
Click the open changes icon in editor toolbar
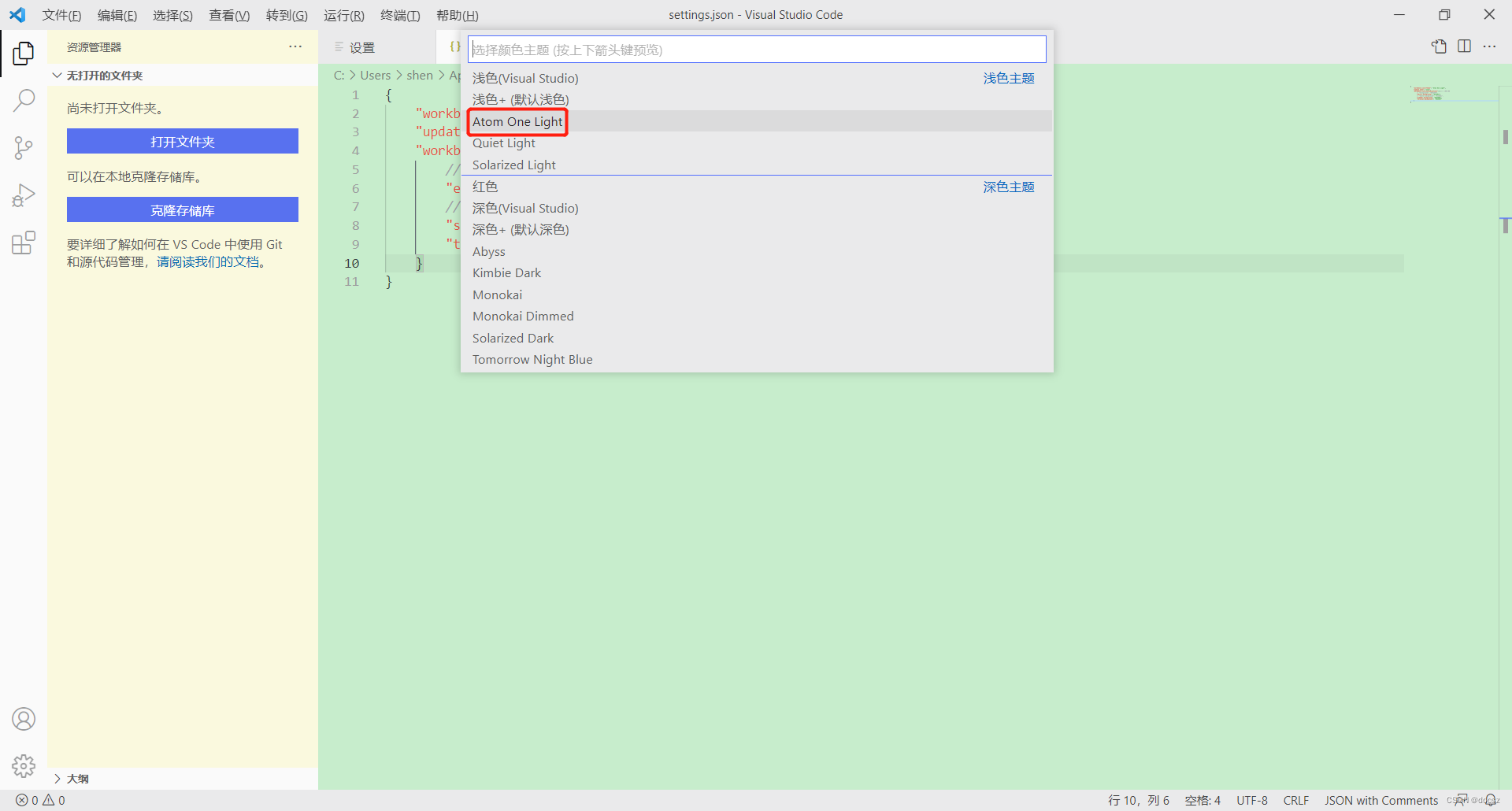tap(1440, 46)
